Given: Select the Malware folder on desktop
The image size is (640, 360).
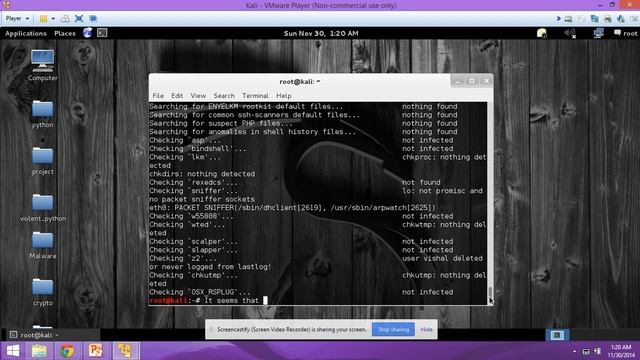Looking at the screenshot, I should [x=42, y=245].
